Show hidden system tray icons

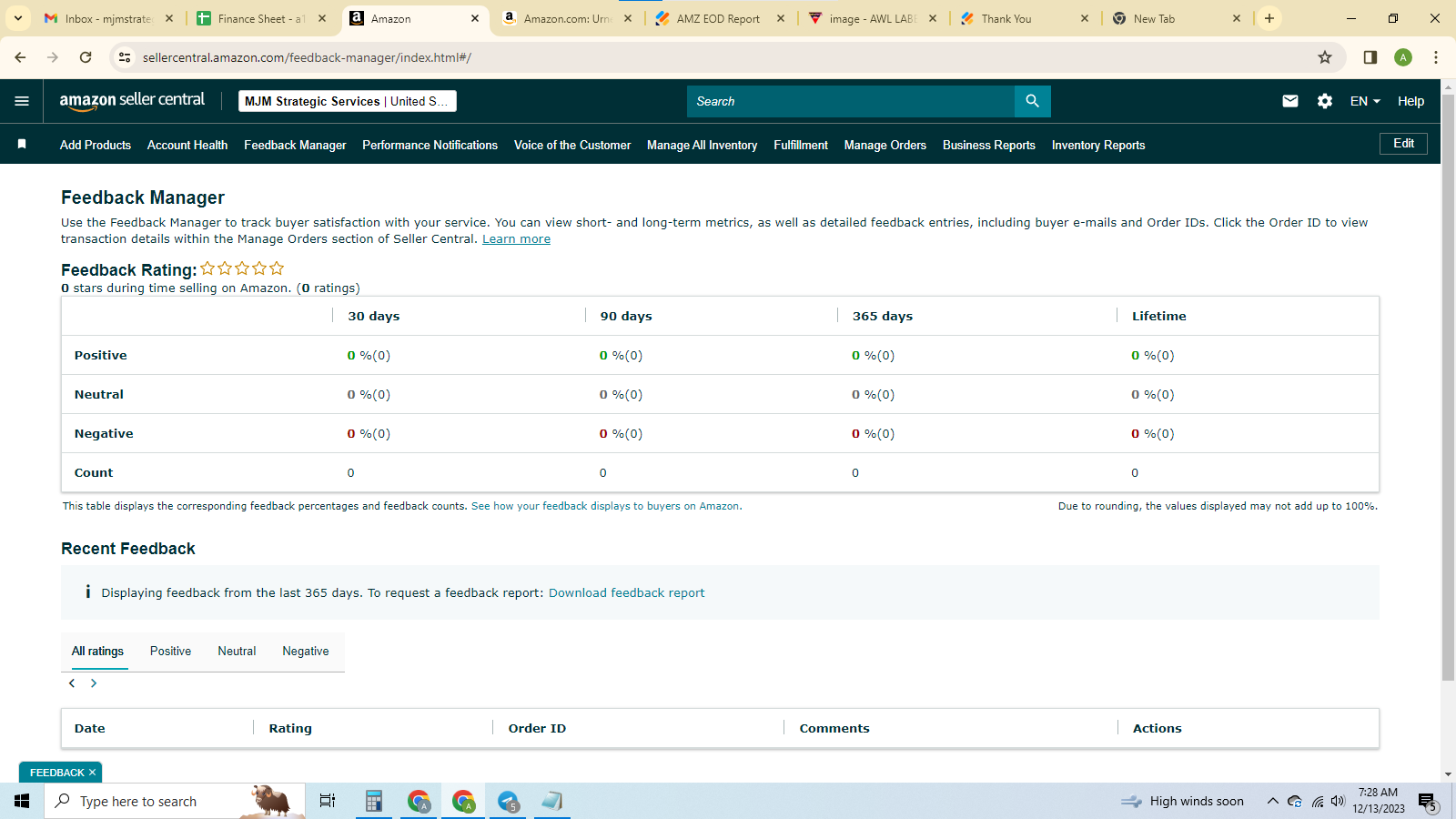[1272, 801]
